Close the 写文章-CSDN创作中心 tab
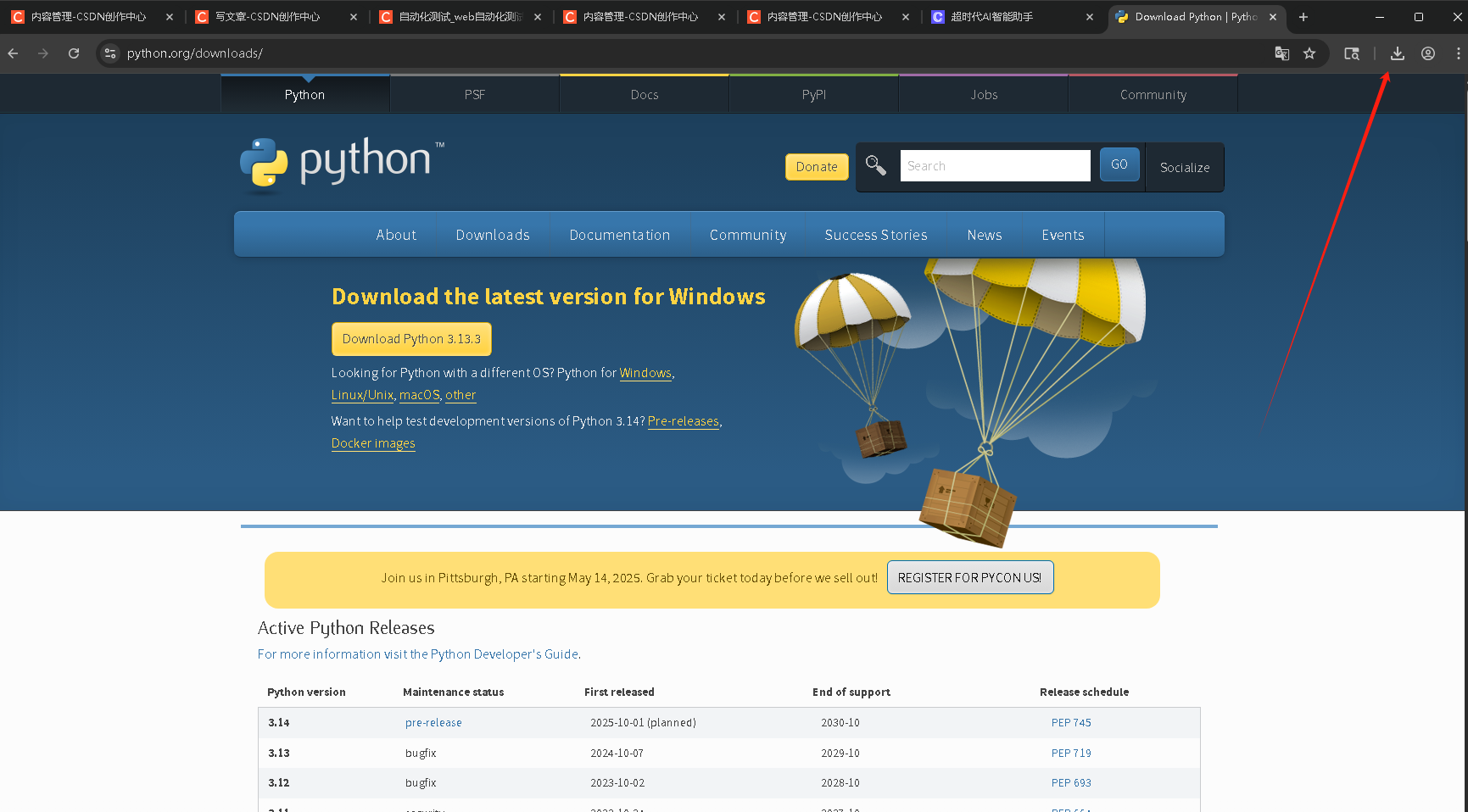Viewport: 1468px width, 812px height. point(354,17)
